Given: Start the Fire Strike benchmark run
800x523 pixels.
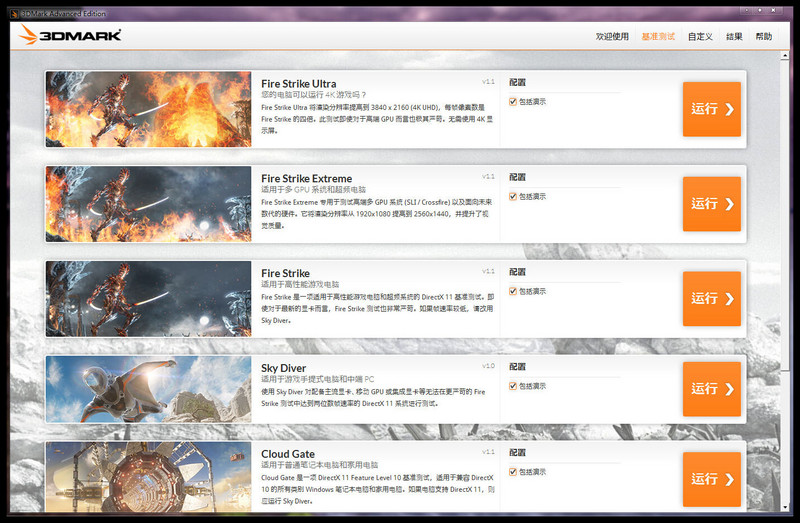Looking at the screenshot, I should 712,299.
